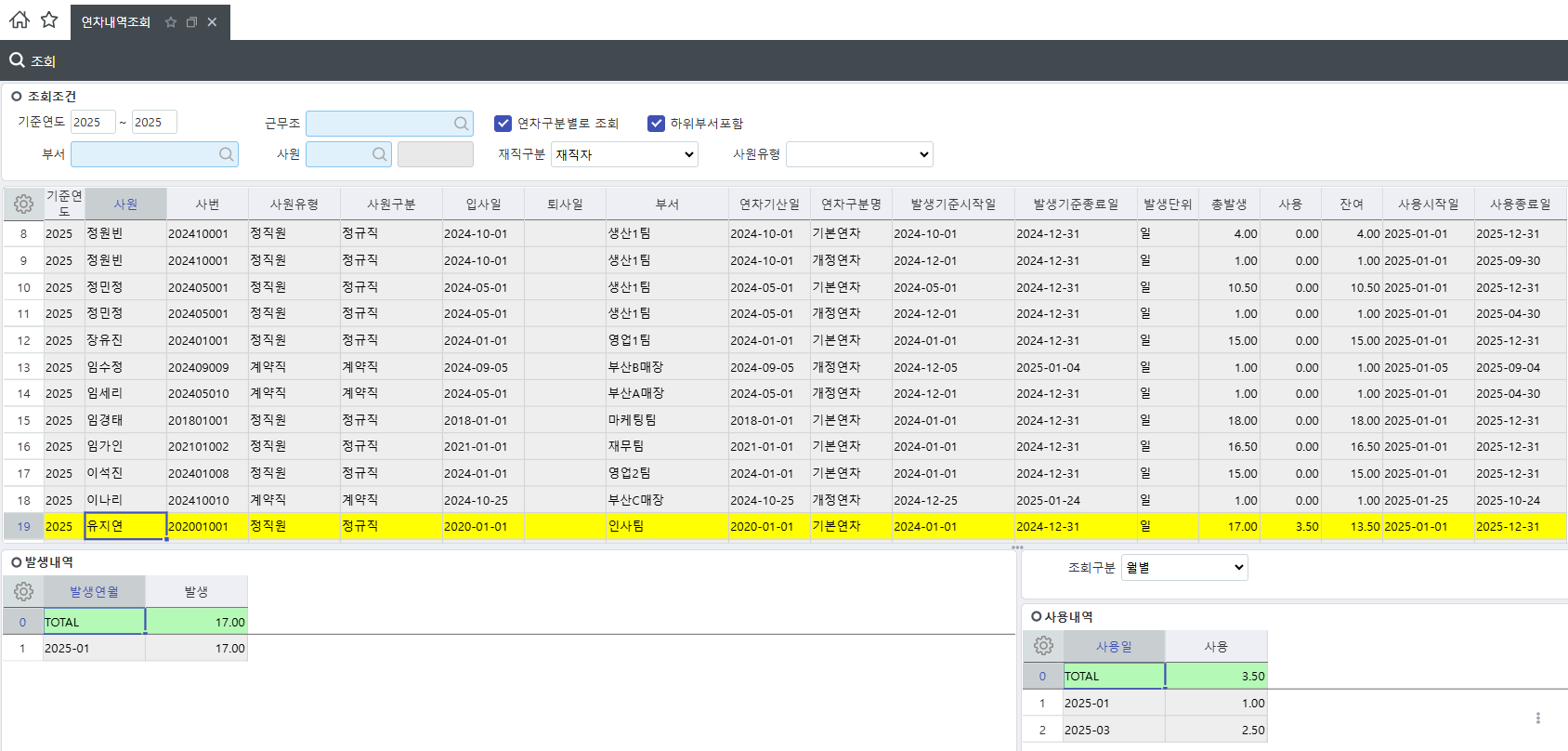Click 부서 마케팅팀 cell
This screenshot has width=1568, height=751.
point(667,420)
